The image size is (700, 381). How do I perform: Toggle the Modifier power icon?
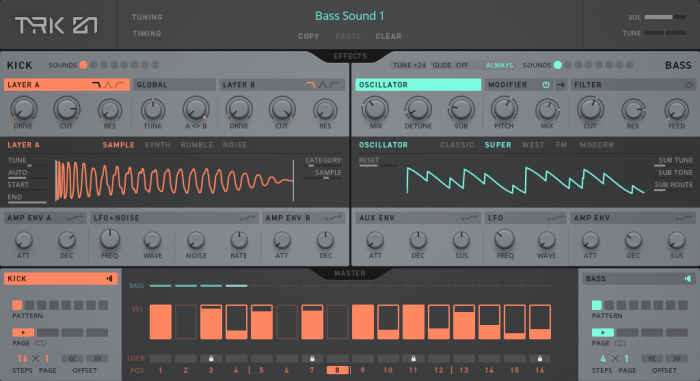[x=546, y=85]
